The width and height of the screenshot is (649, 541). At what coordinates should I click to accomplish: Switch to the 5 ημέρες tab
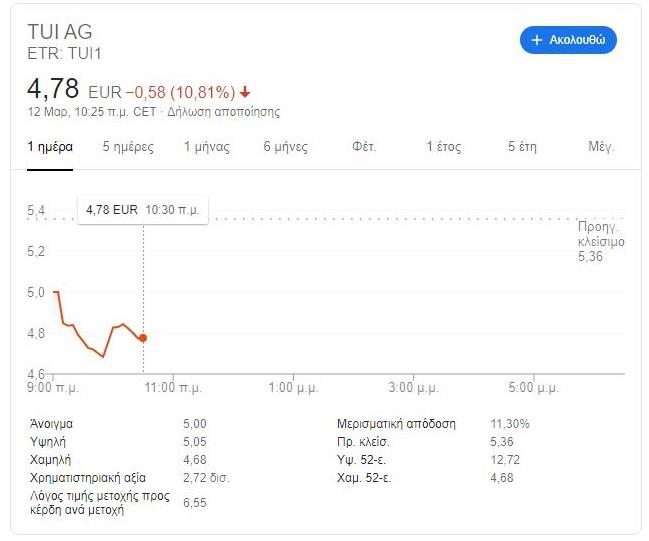[128, 147]
